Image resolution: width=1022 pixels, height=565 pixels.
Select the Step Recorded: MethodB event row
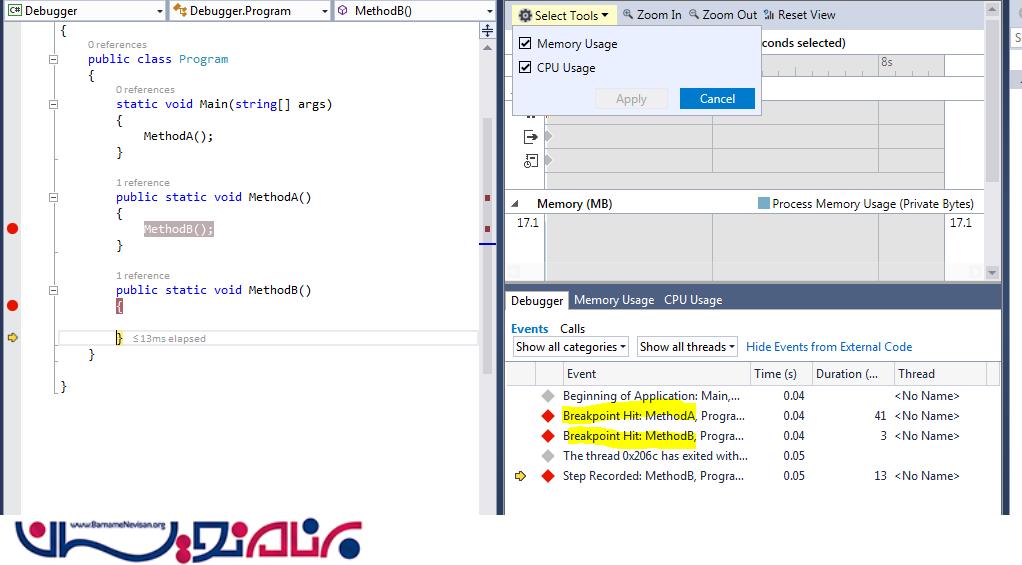click(x=654, y=476)
